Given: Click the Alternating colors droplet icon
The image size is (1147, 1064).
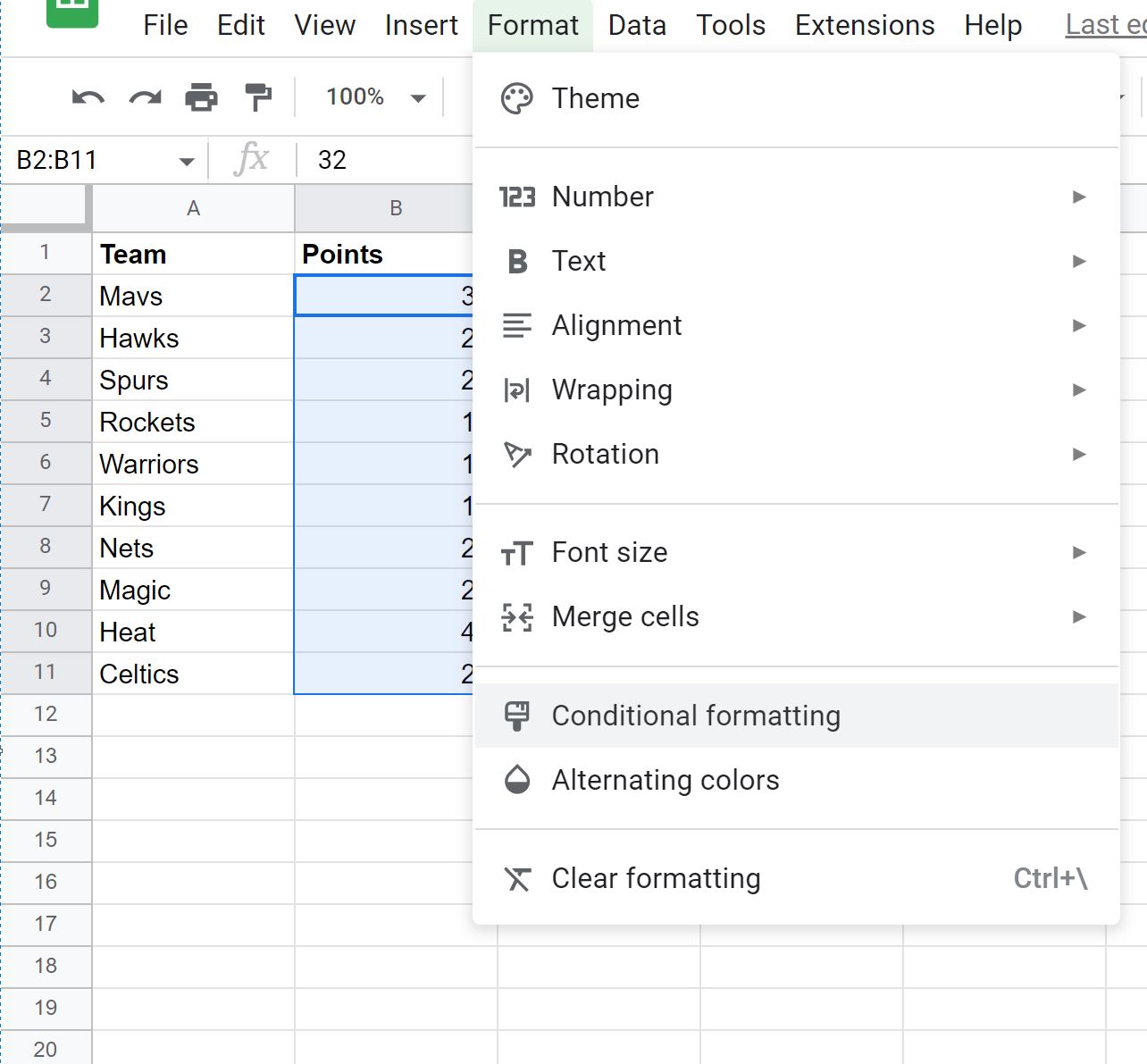Looking at the screenshot, I should tap(517, 780).
